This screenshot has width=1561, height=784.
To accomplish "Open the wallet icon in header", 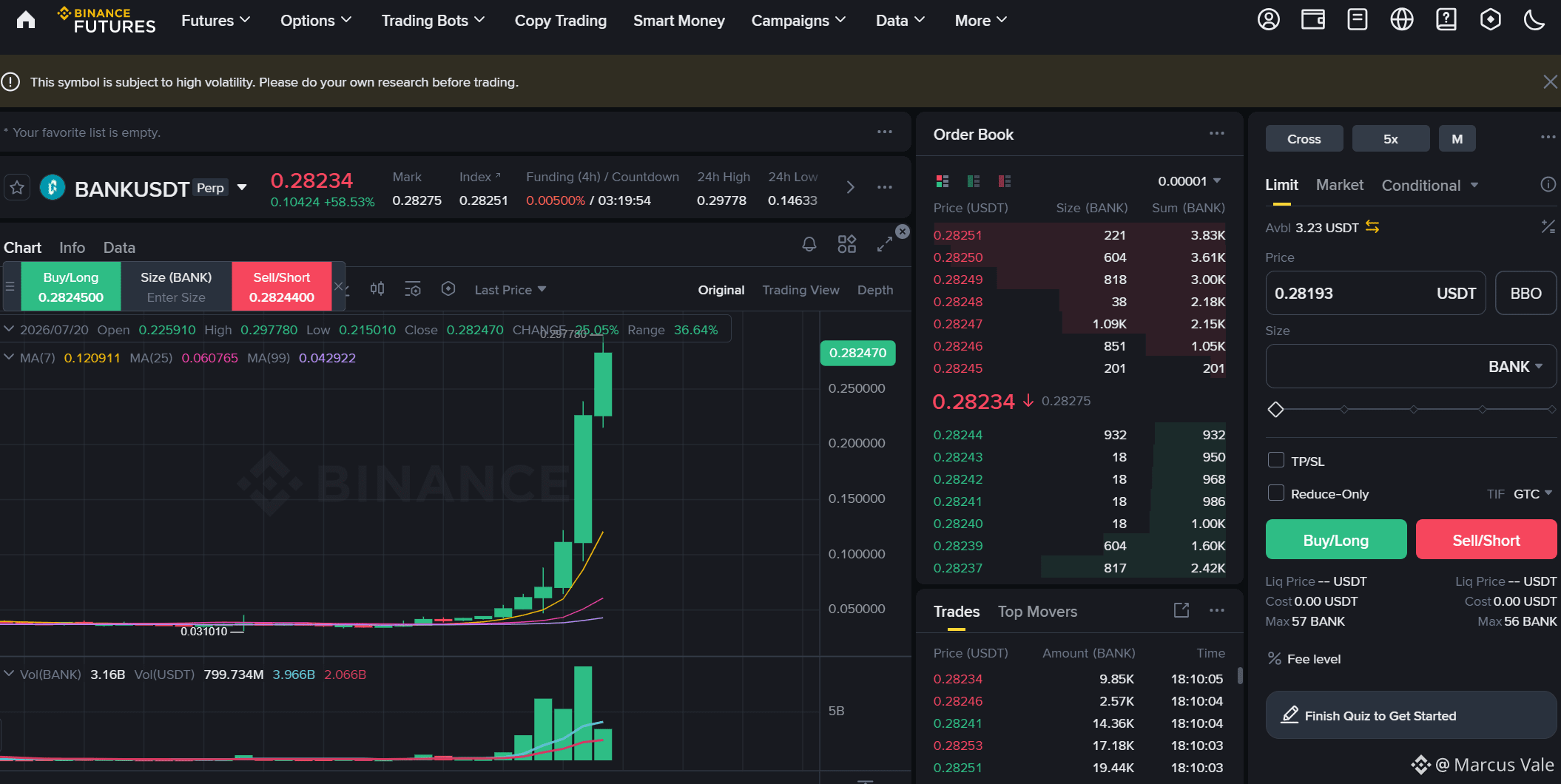I will click(x=1313, y=20).
